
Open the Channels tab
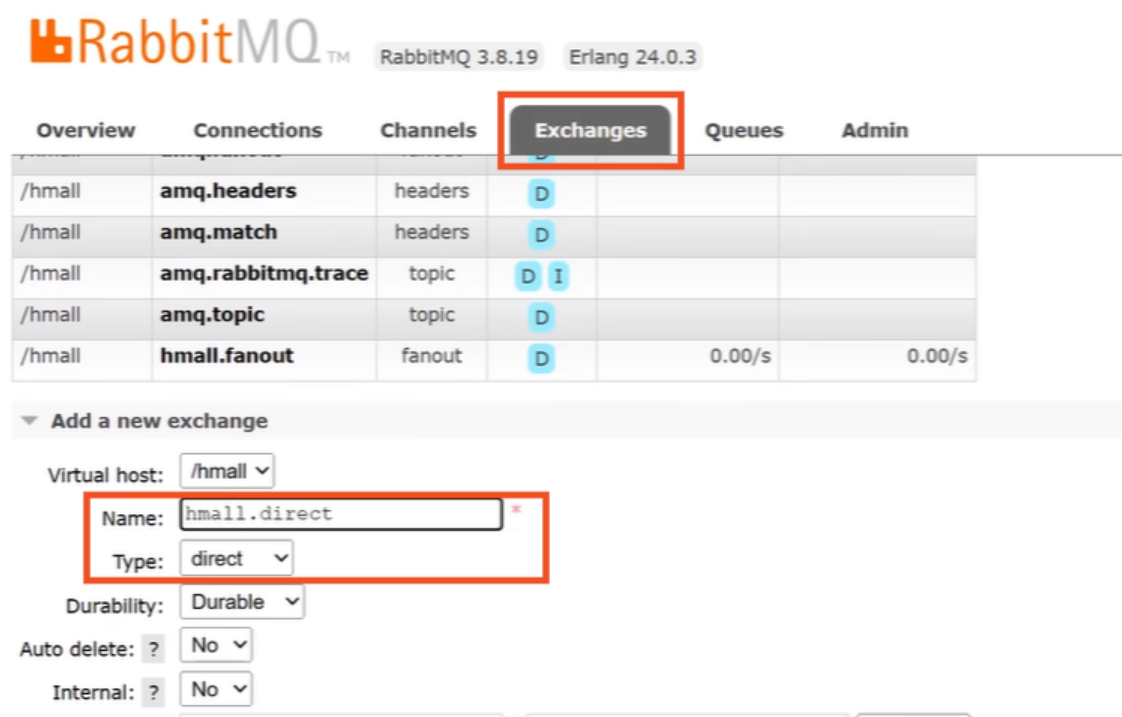click(428, 130)
